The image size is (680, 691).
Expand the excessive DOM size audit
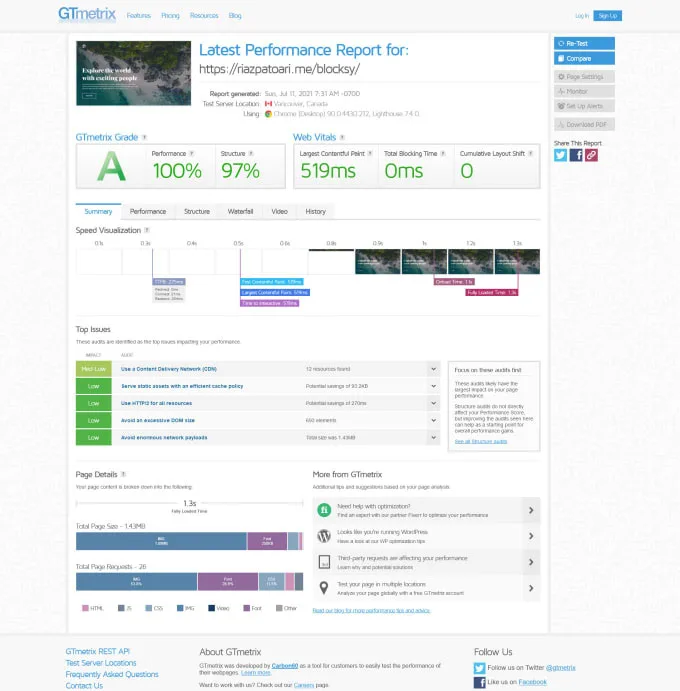434,420
